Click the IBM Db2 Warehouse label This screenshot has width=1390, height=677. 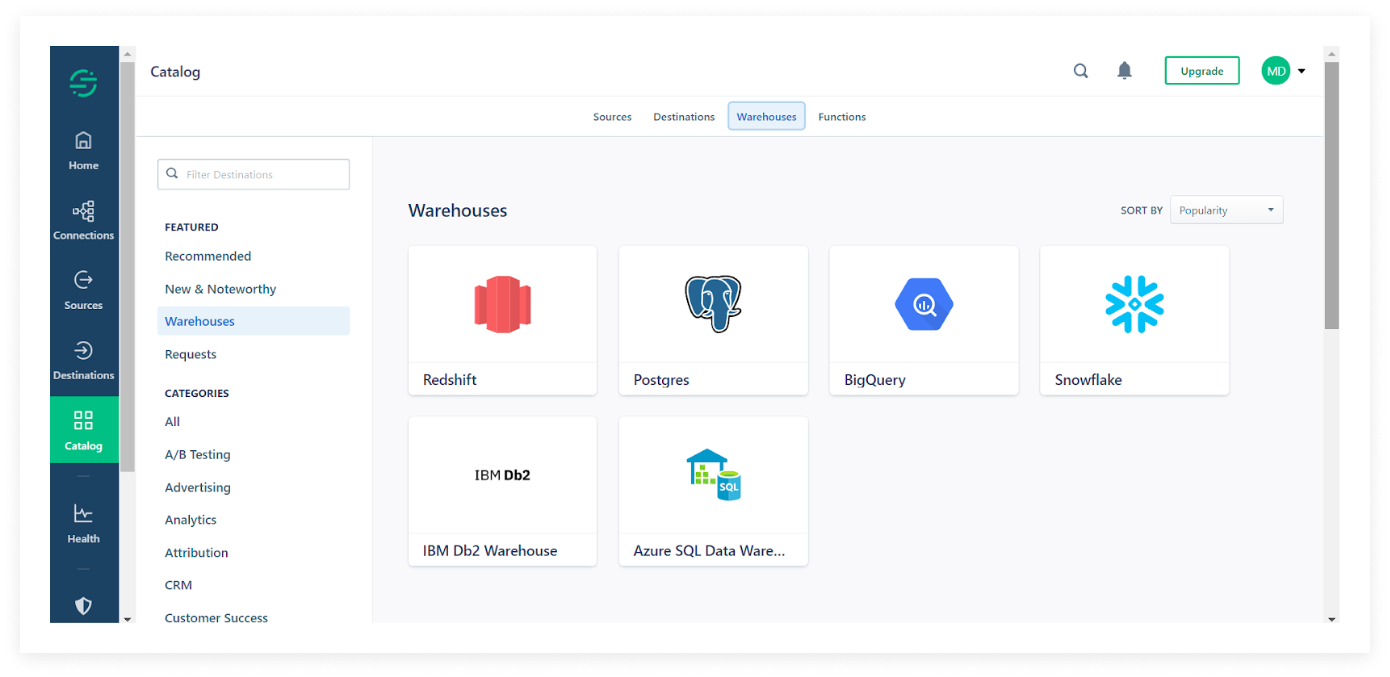coord(490,551)
